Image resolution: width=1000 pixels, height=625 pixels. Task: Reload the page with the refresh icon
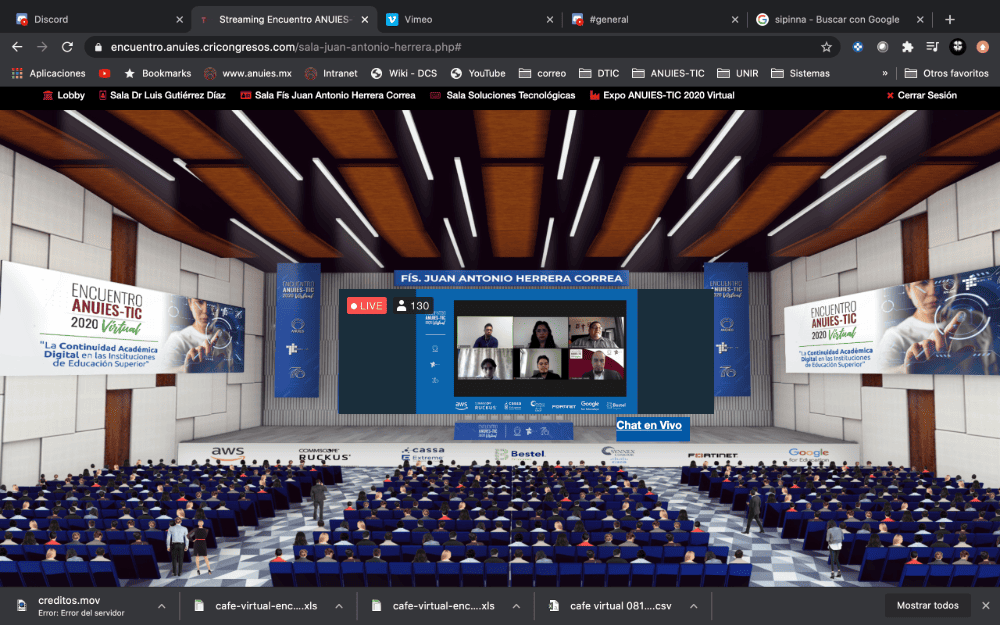(x=67, y=47)
